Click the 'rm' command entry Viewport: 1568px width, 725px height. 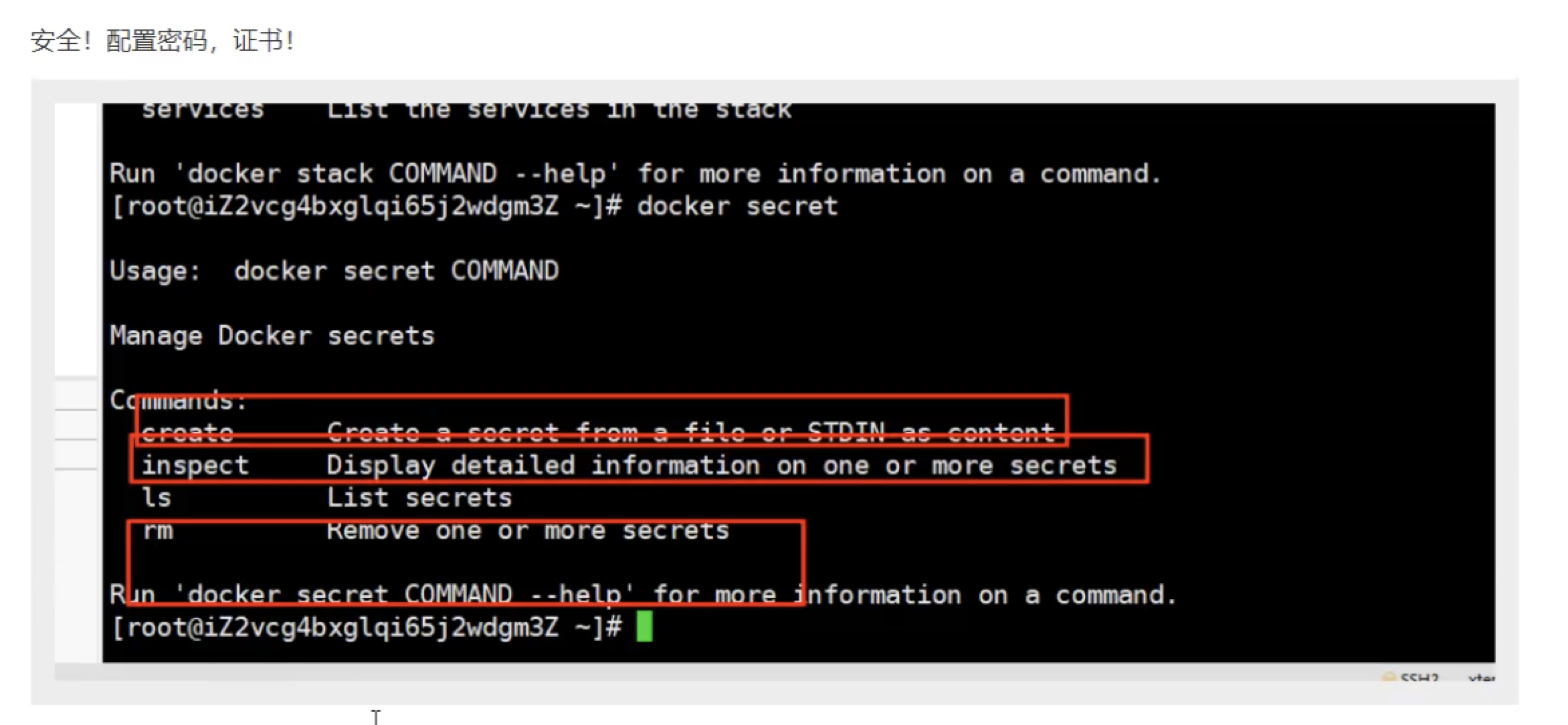158,530
